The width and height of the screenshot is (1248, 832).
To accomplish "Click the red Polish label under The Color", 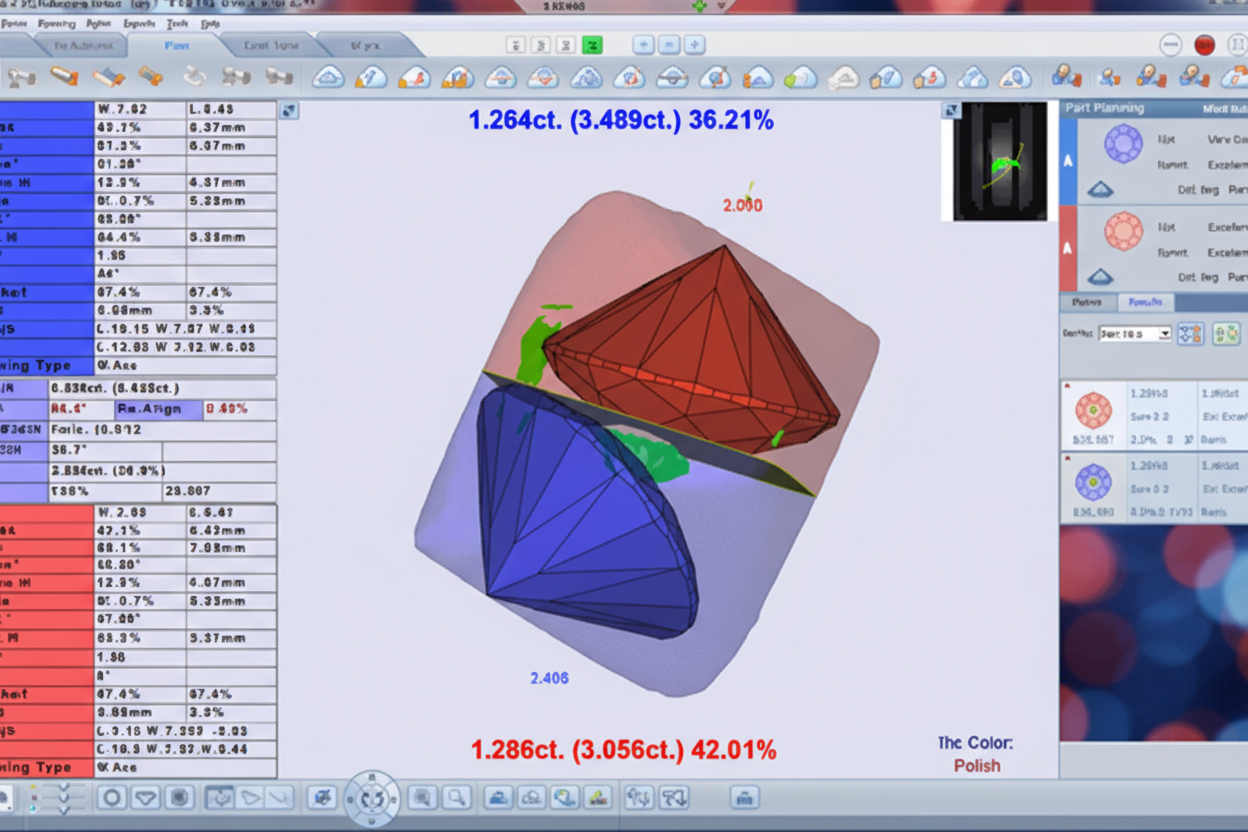I will [x=976, y=765].
